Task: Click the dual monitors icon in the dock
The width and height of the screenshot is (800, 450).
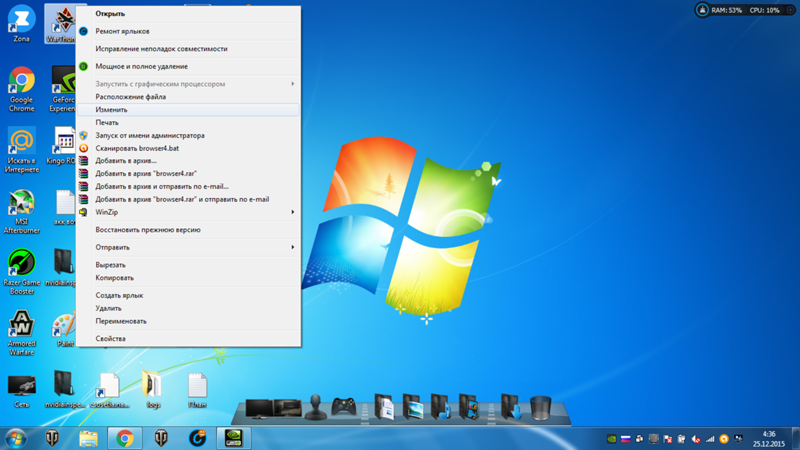Action: coord(273,408)
